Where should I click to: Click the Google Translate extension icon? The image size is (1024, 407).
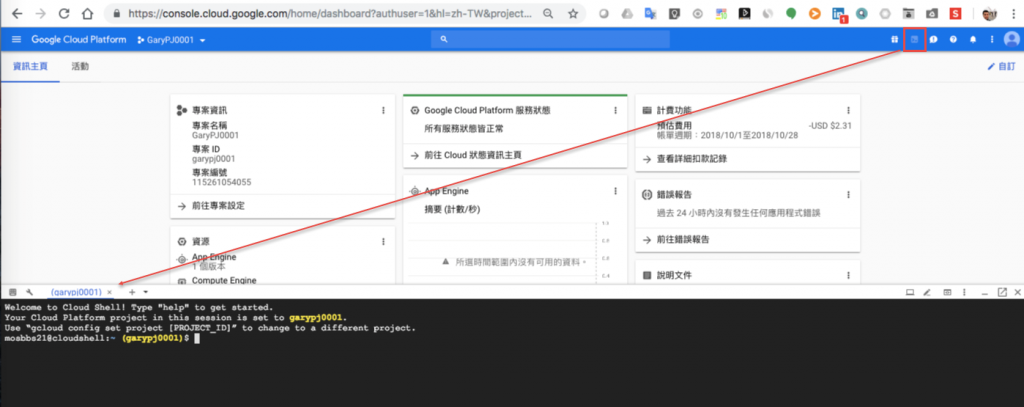[650, 13]
